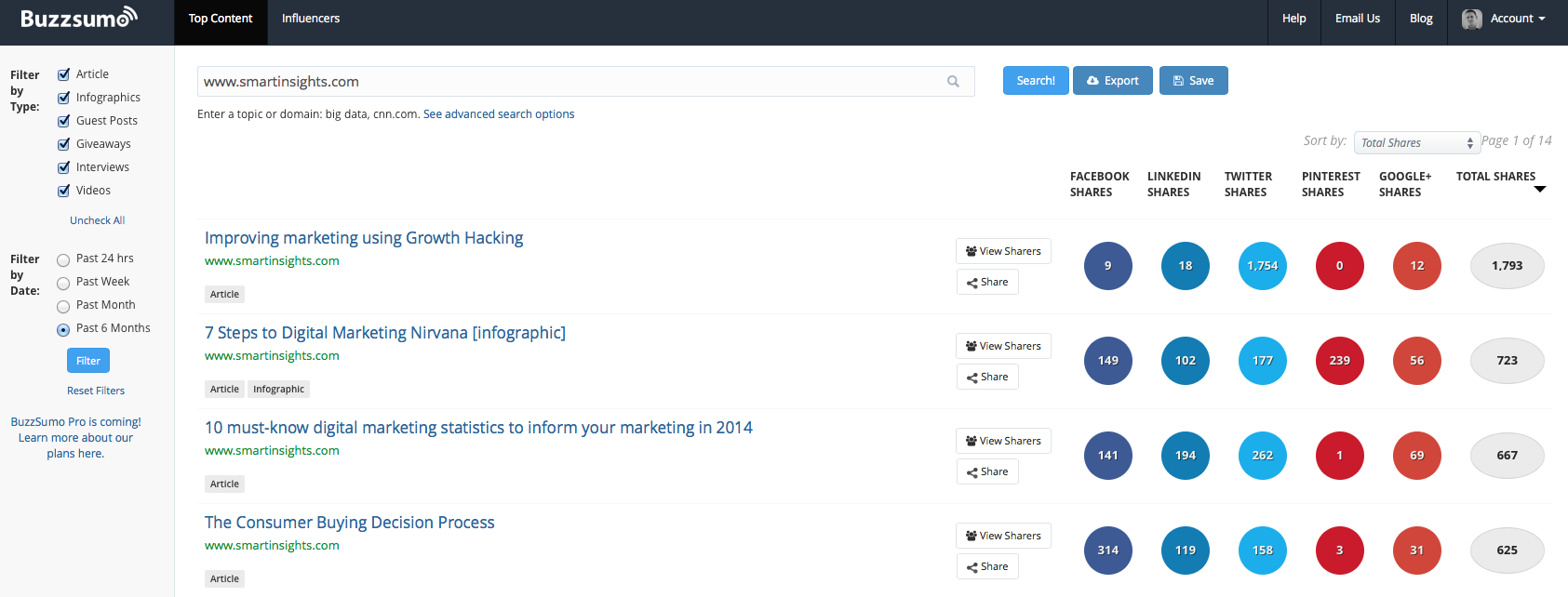Image resolution: width=1568 pixels, height=597 pixels.
Task: View Sharers for 10 must-know statistics
Action: 1003,441
